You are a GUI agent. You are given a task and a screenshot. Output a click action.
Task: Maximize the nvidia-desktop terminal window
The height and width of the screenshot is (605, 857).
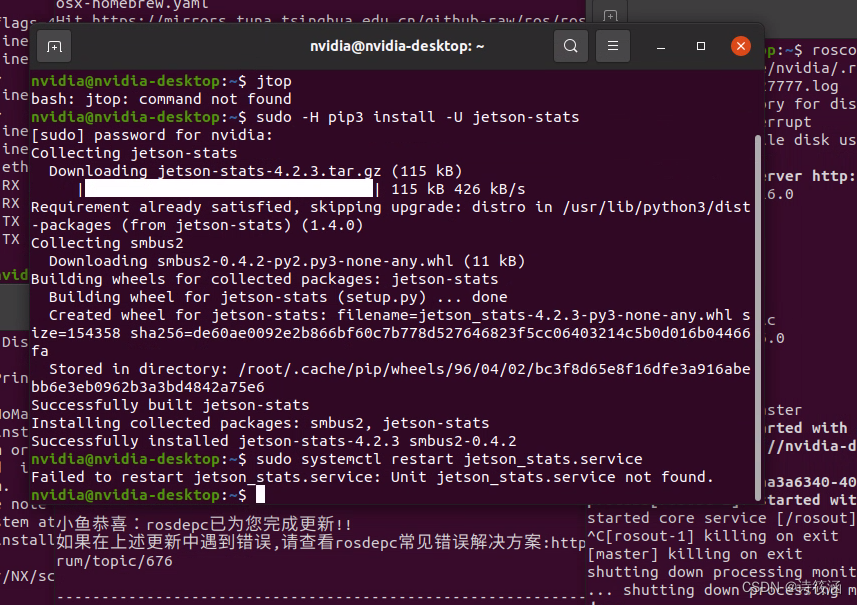(701, 46)
